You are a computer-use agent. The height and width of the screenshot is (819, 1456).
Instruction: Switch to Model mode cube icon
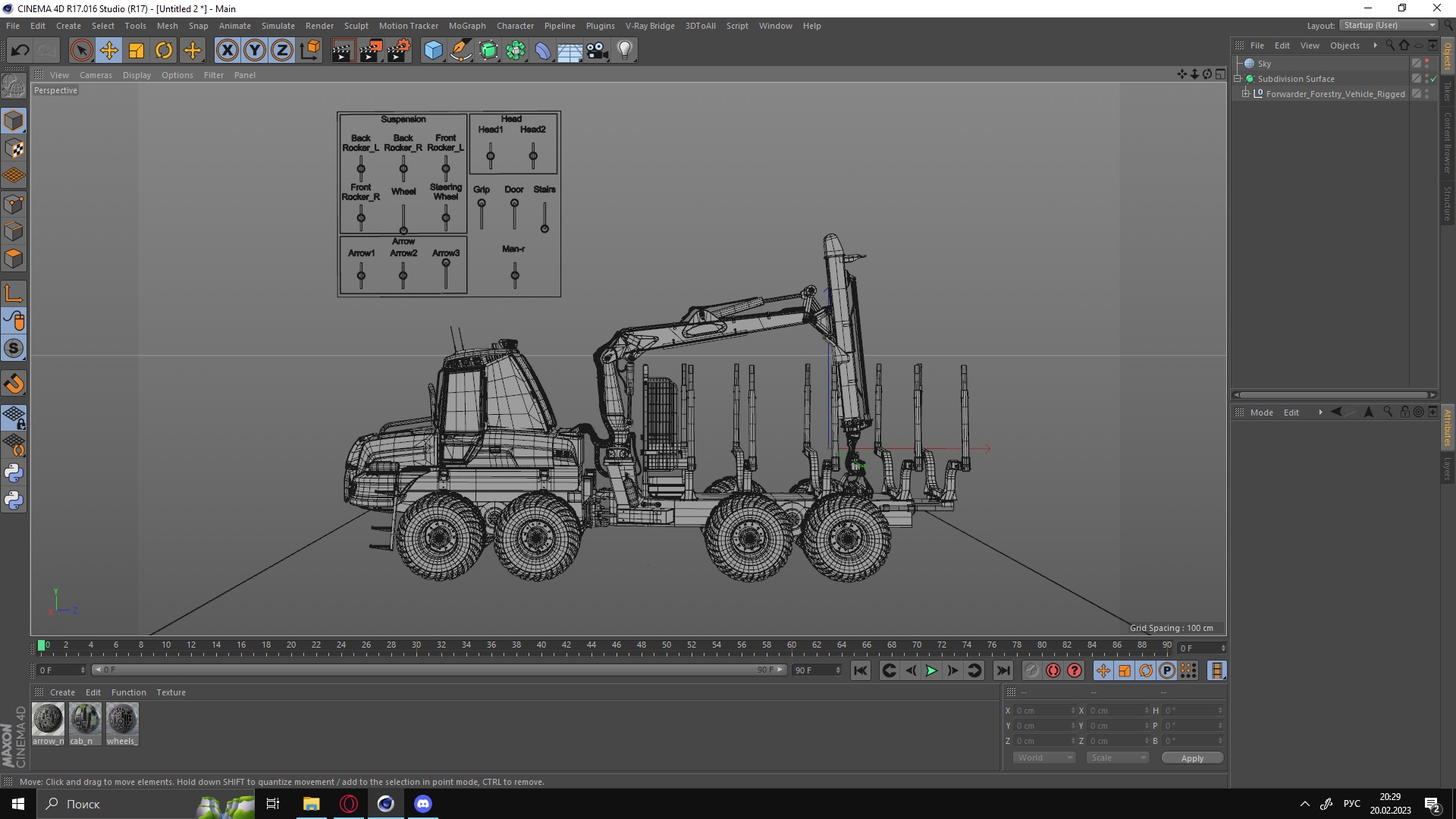(x=14, y=121)
